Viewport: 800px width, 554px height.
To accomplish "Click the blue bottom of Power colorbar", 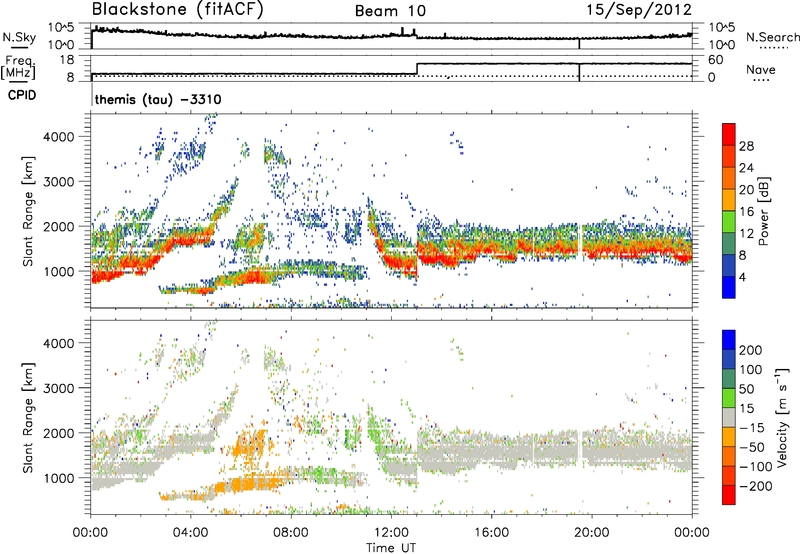I will [729, 287].
